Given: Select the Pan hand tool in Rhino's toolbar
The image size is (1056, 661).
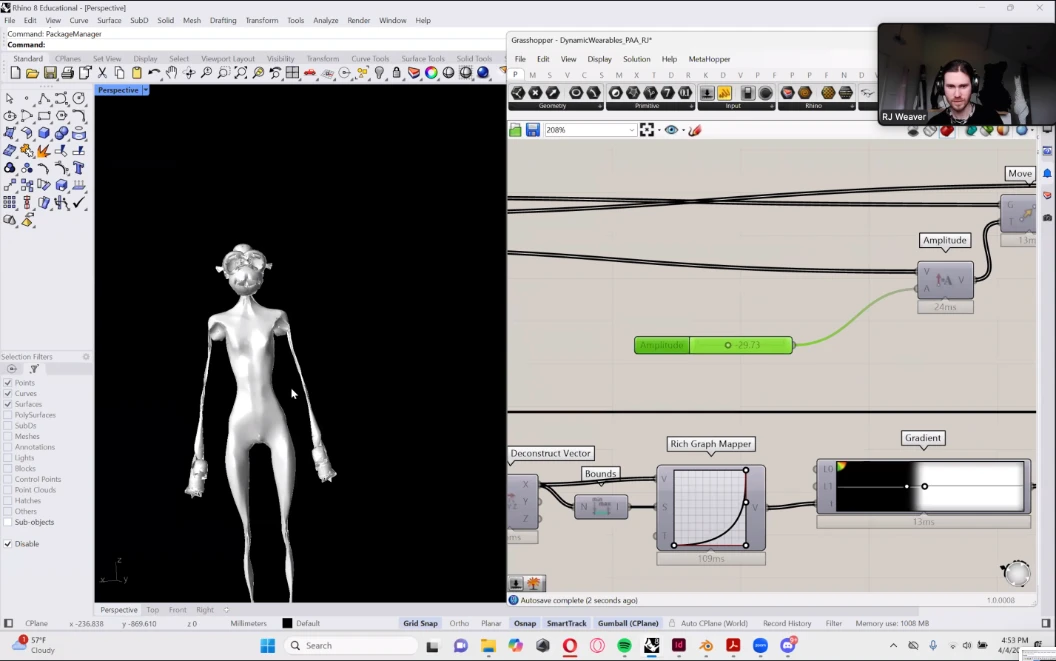Looking at the screenshot, I should (x=171, y=73).
